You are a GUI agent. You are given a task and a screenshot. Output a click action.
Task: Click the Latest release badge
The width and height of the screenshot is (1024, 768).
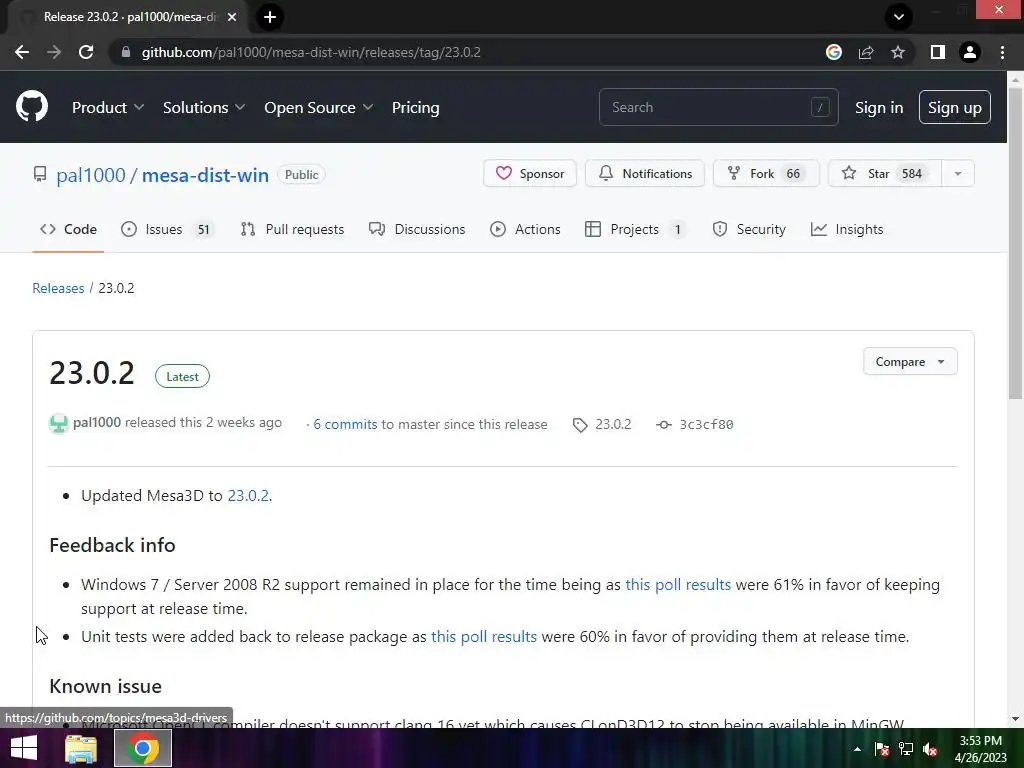182,376
